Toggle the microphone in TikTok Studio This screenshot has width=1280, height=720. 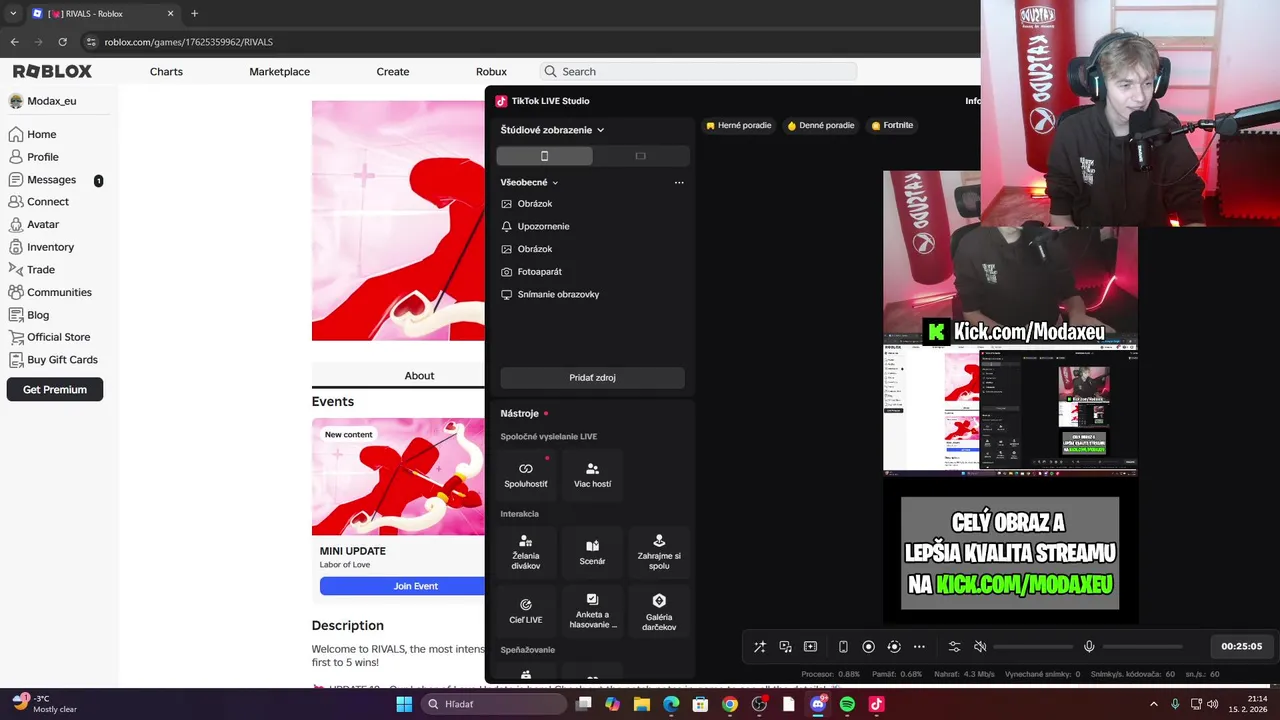(1089, 647)
